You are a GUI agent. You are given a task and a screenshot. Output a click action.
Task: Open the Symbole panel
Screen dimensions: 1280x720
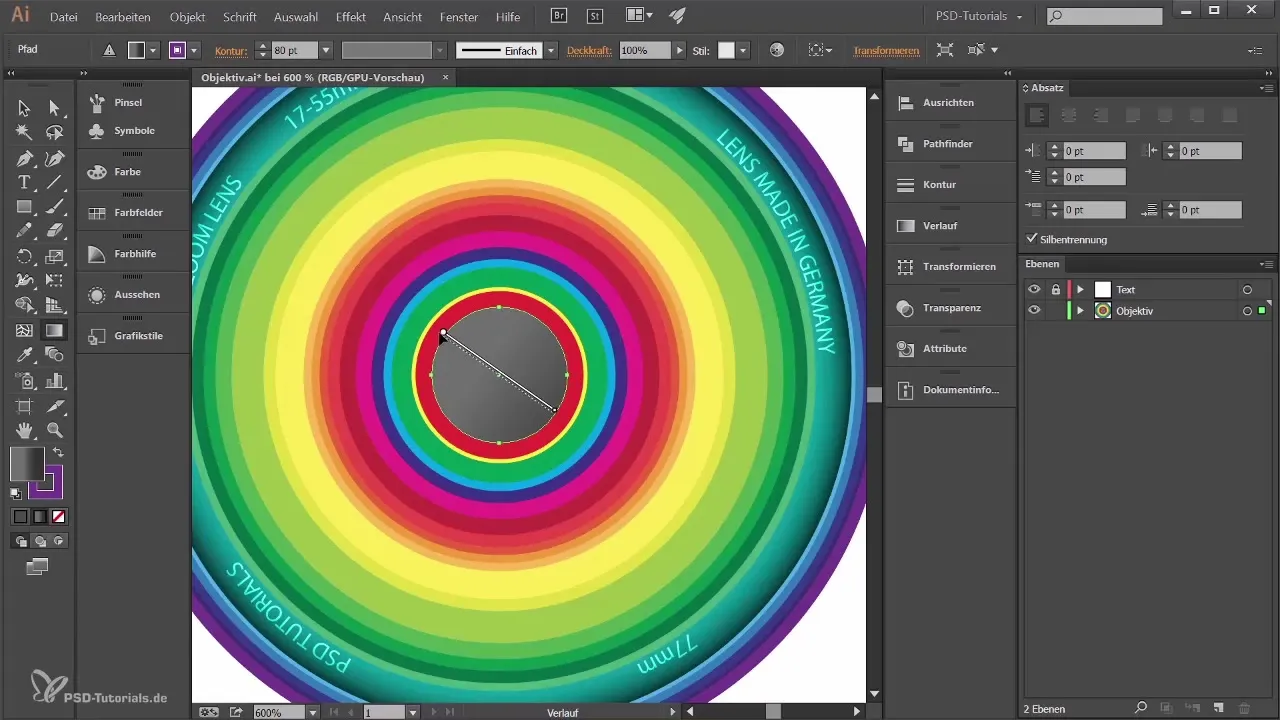133,130
